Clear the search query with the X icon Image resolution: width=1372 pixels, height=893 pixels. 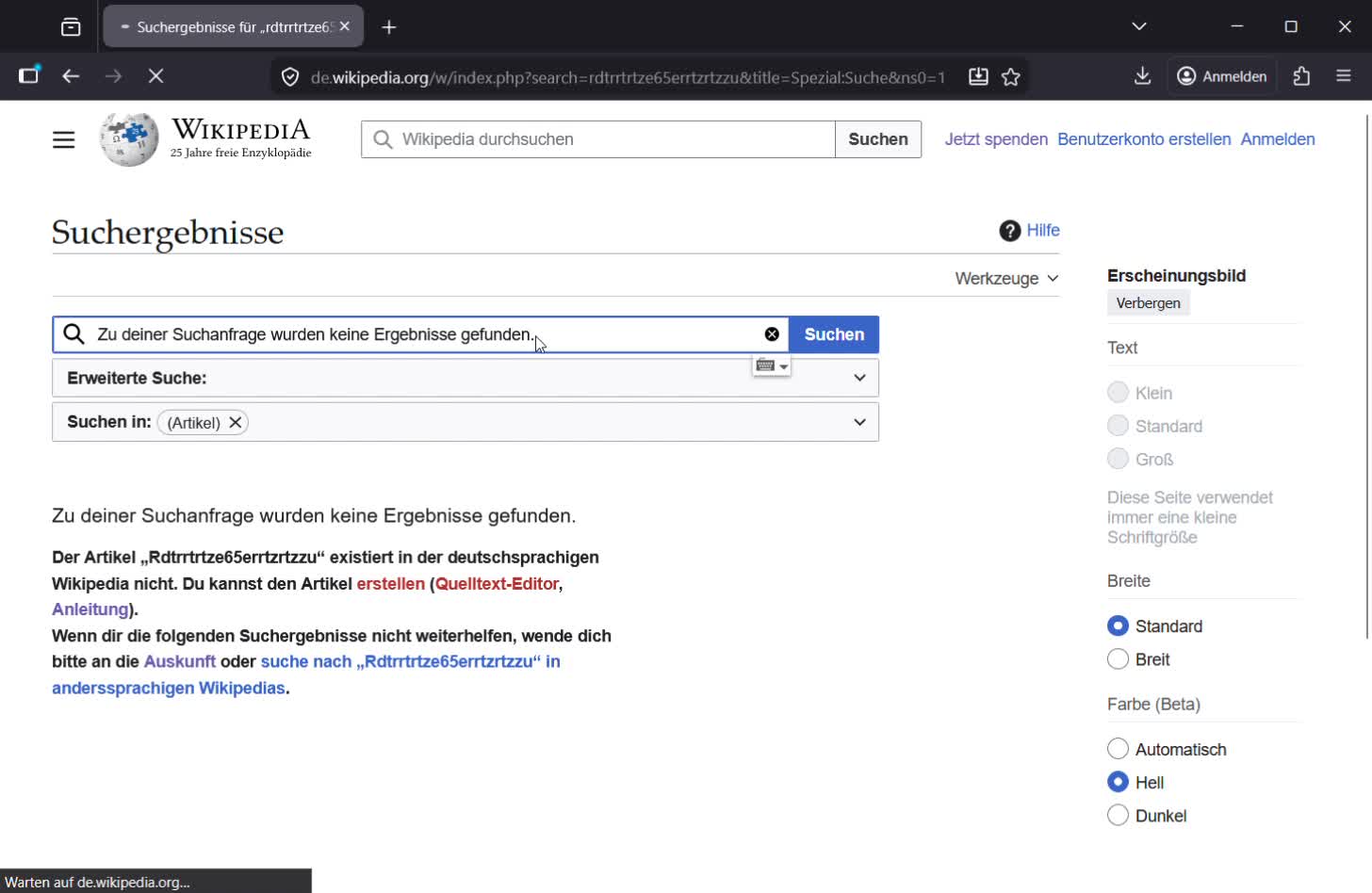(x=772, y=333)
